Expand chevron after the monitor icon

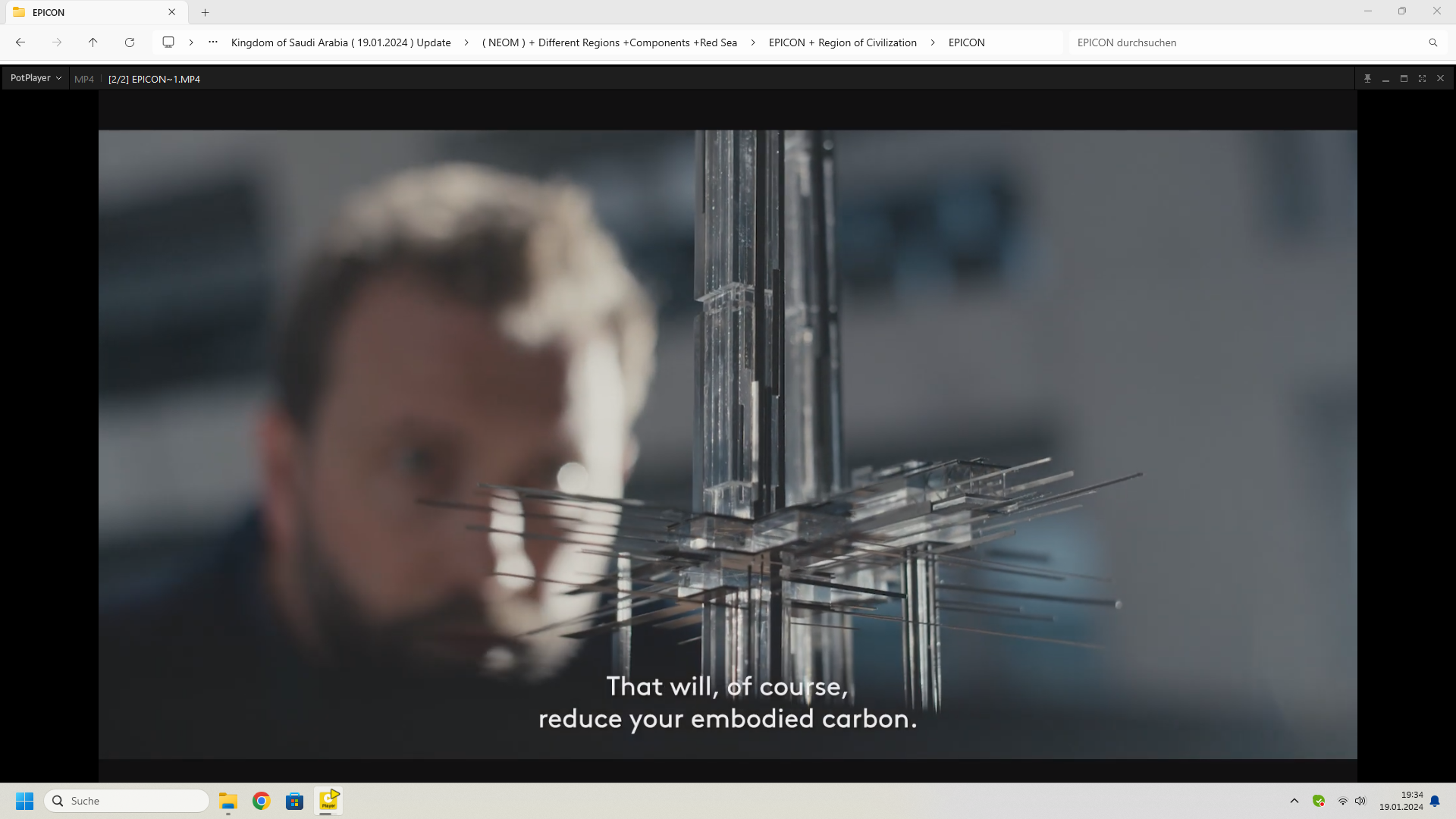point(191,42)
